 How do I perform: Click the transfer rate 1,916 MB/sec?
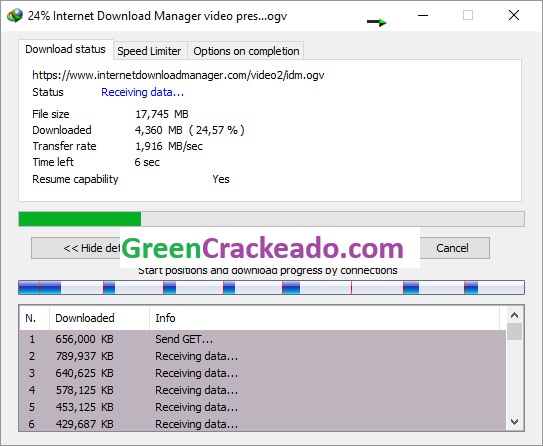tap(169, 146)
